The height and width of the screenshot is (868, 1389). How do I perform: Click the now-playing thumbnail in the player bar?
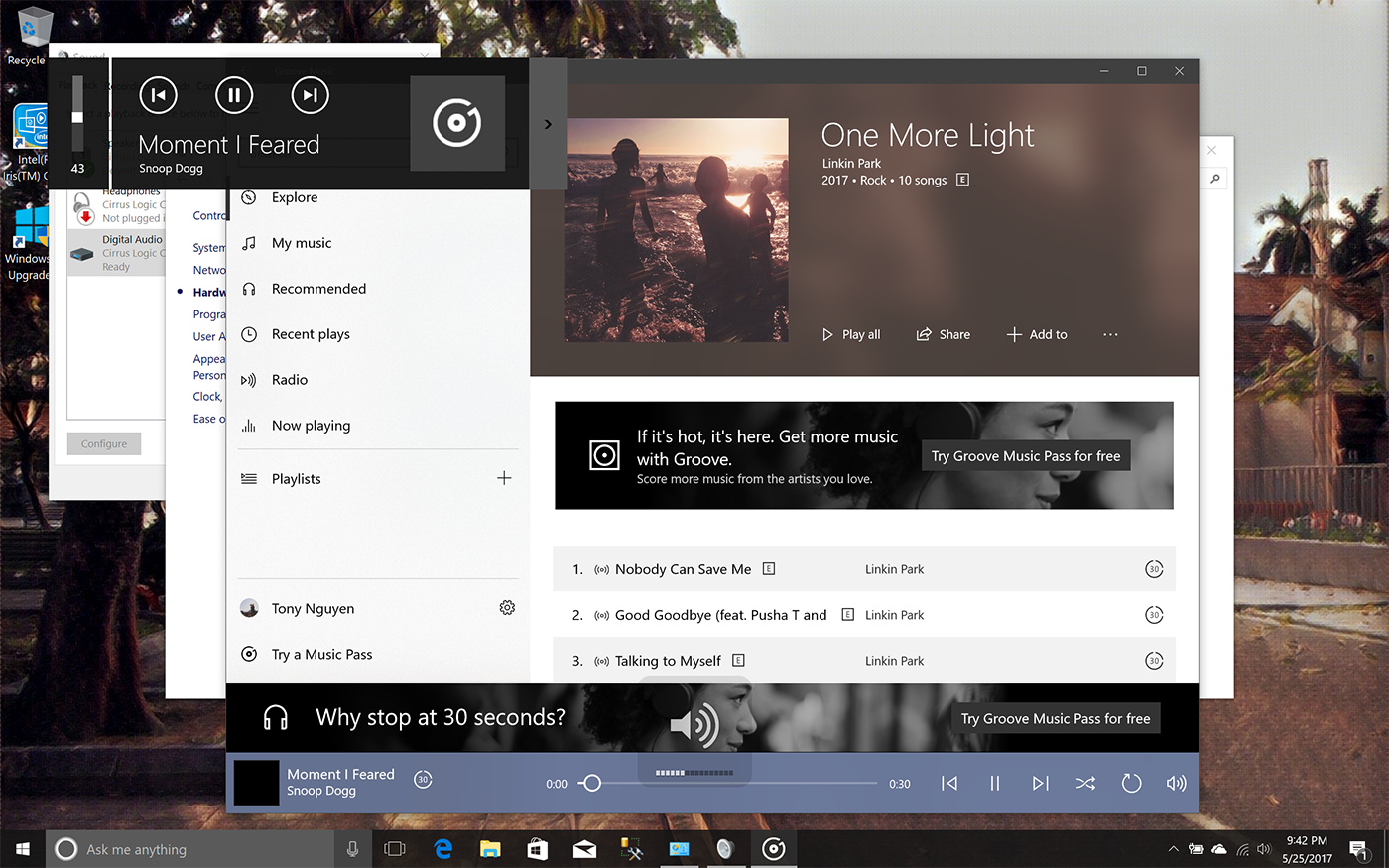(256, 783)
